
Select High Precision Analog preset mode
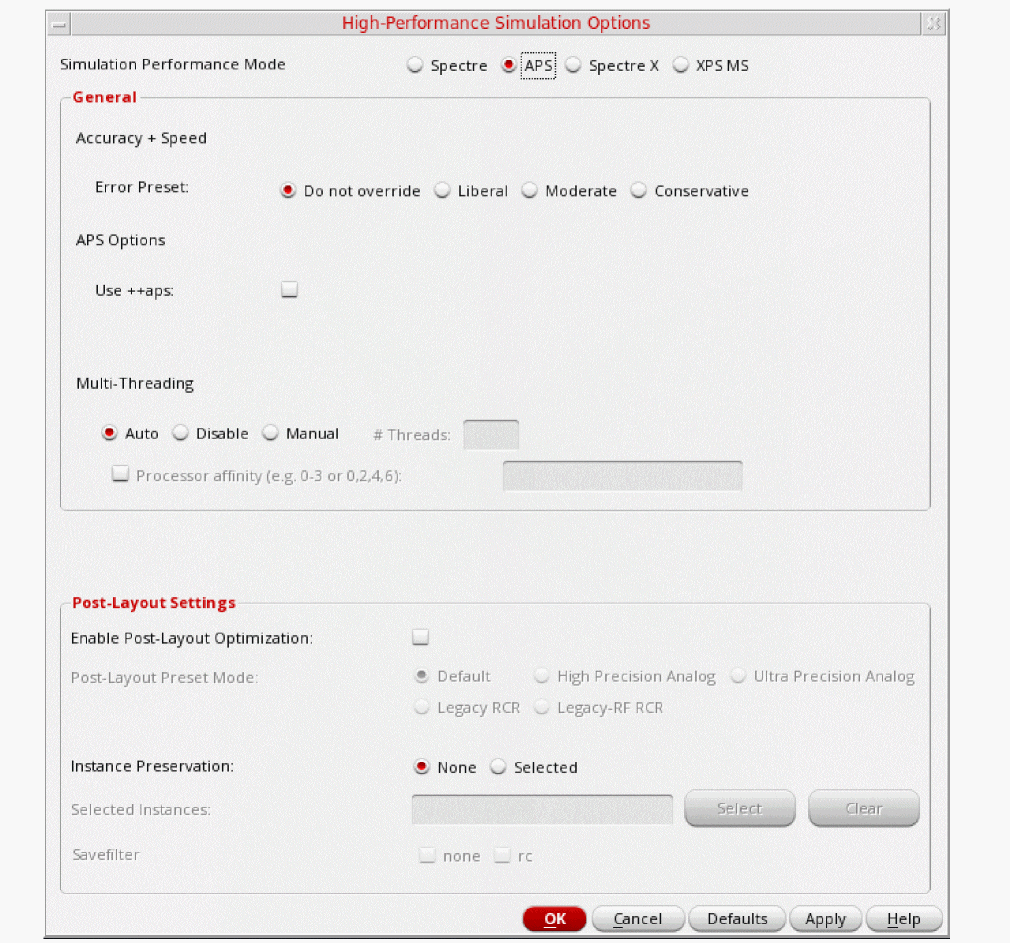(542, 676)
